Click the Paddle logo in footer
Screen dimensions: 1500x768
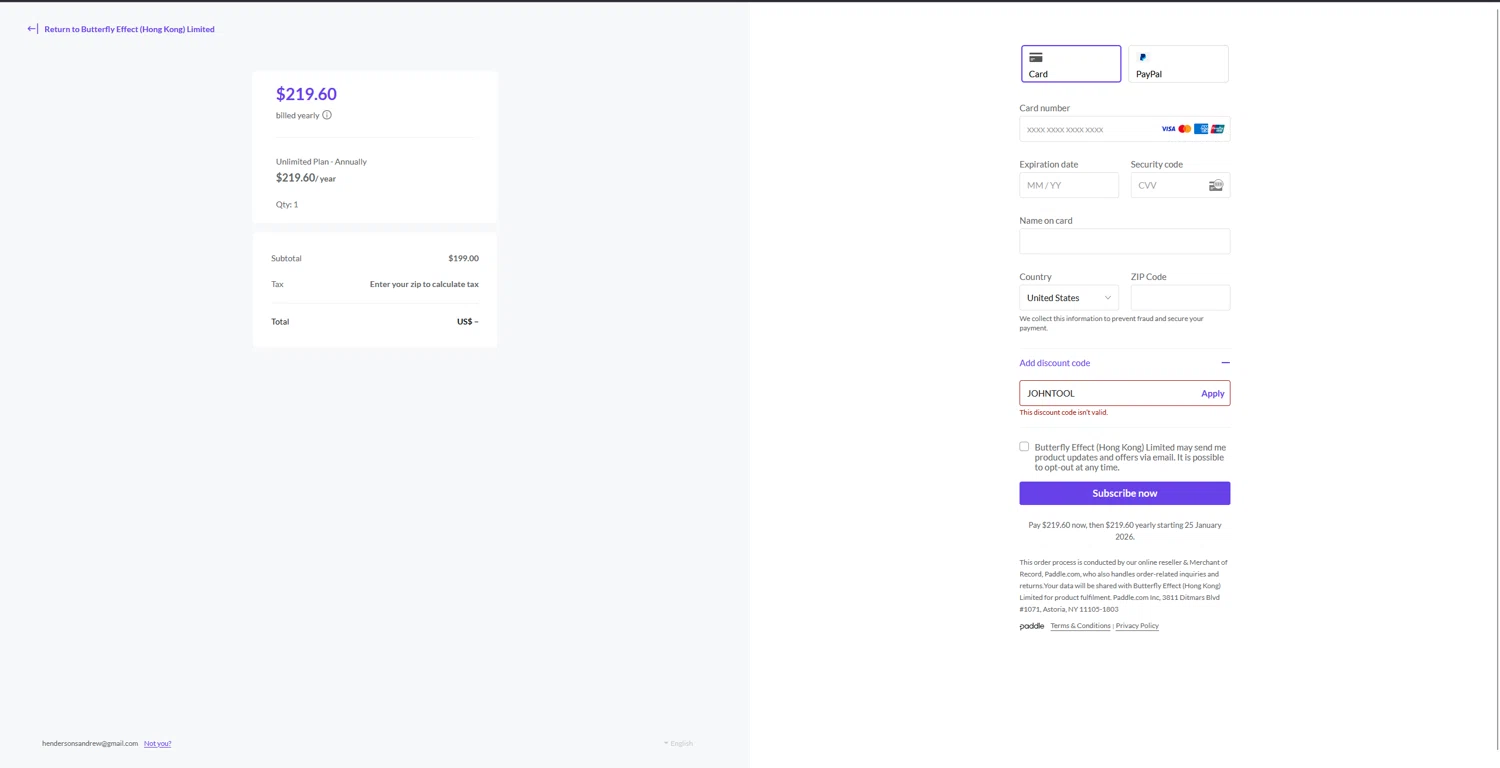1032,626
